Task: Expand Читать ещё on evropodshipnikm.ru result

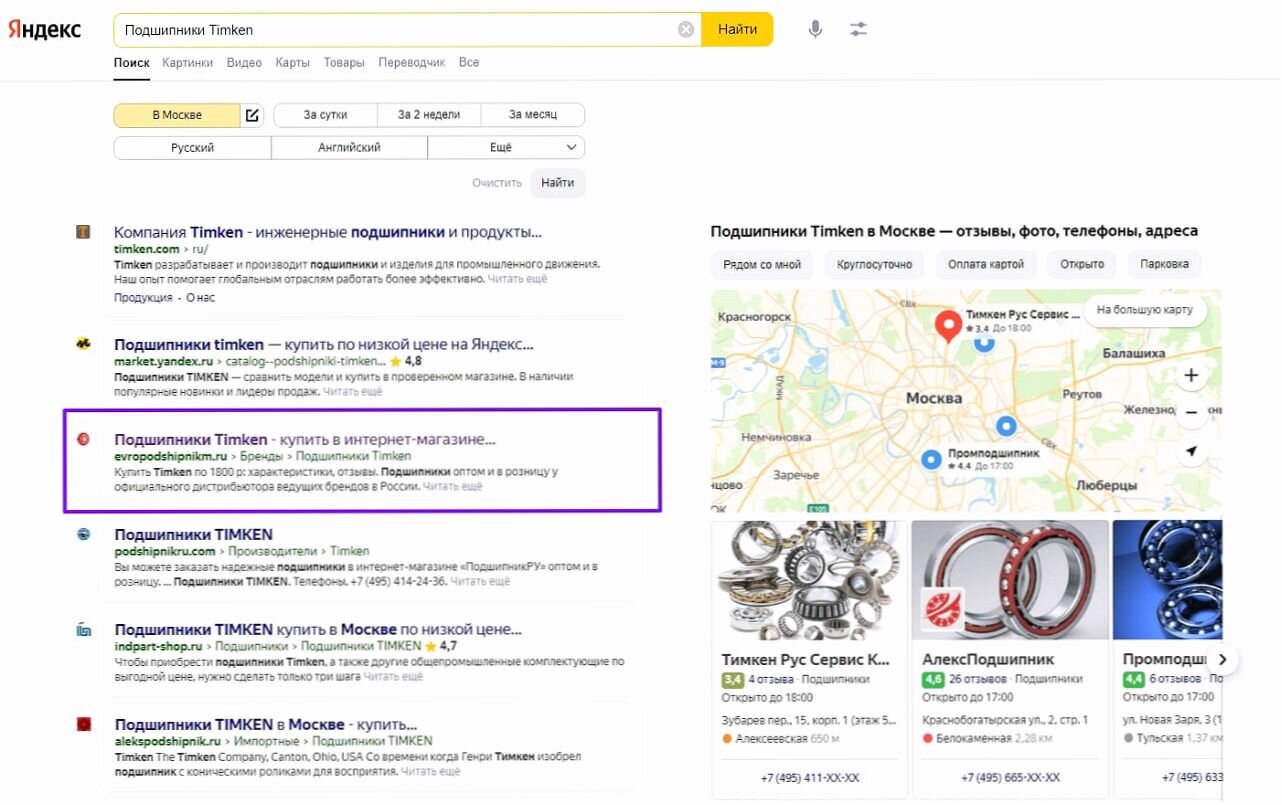Action: pyautogui.click(x=452, y=487)
